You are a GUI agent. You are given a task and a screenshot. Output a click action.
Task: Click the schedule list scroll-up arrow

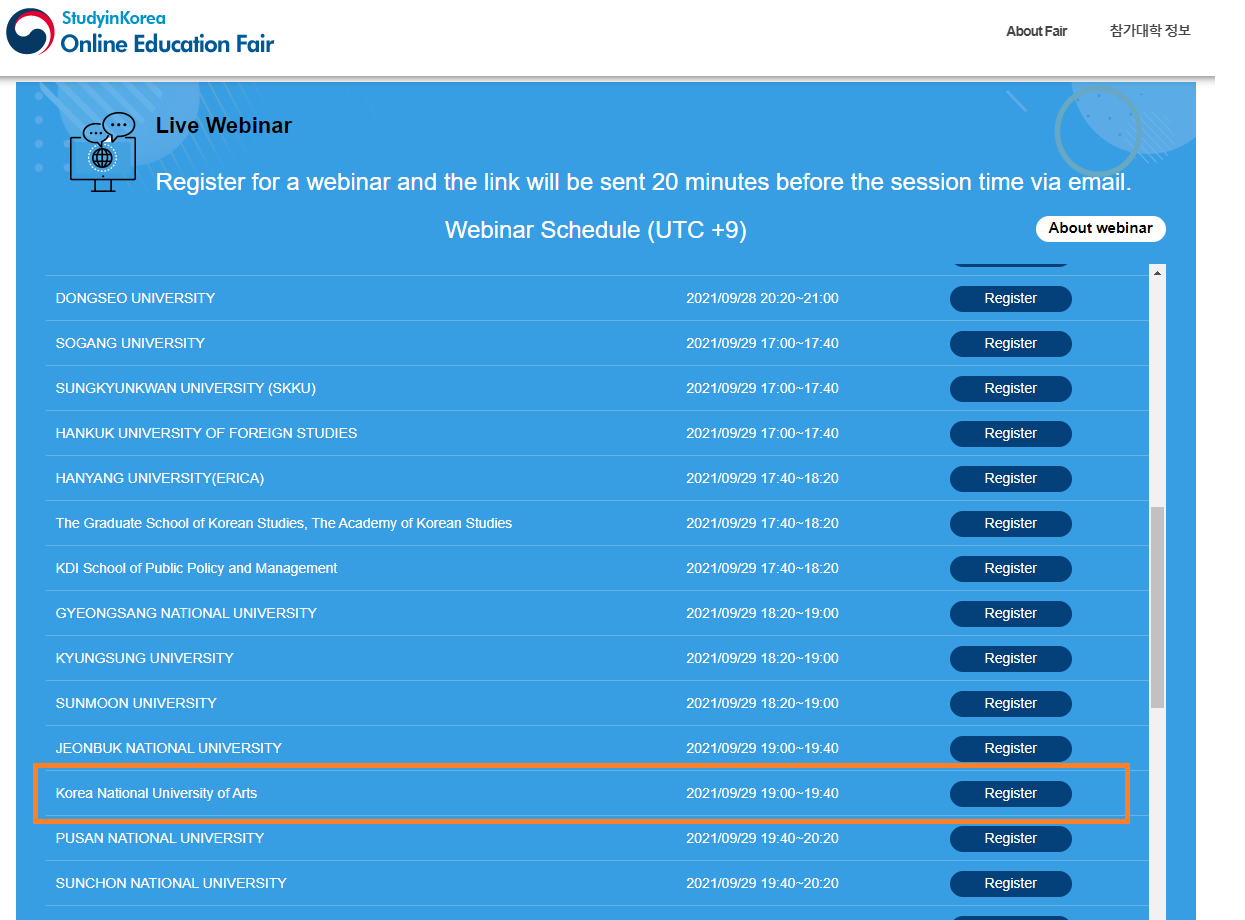pyautogui.click(x=1157, y=273)
